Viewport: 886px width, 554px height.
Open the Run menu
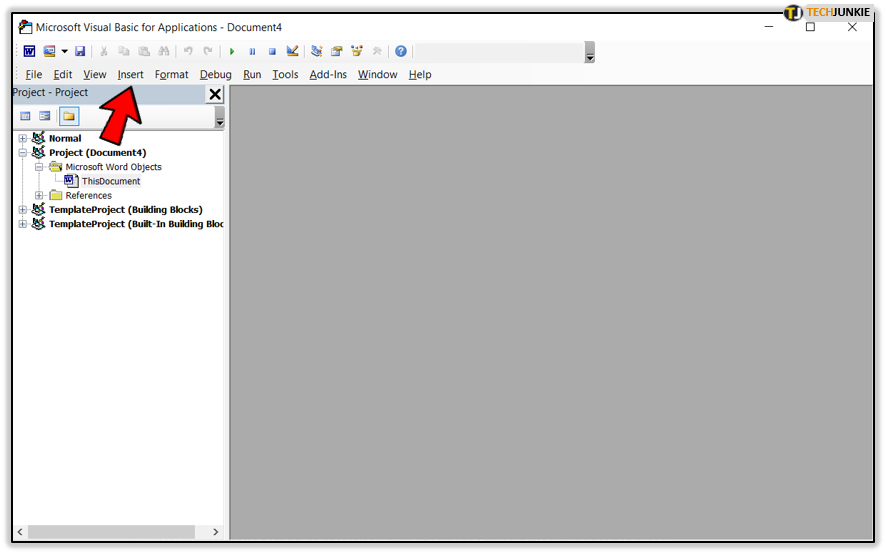[252, 75]
